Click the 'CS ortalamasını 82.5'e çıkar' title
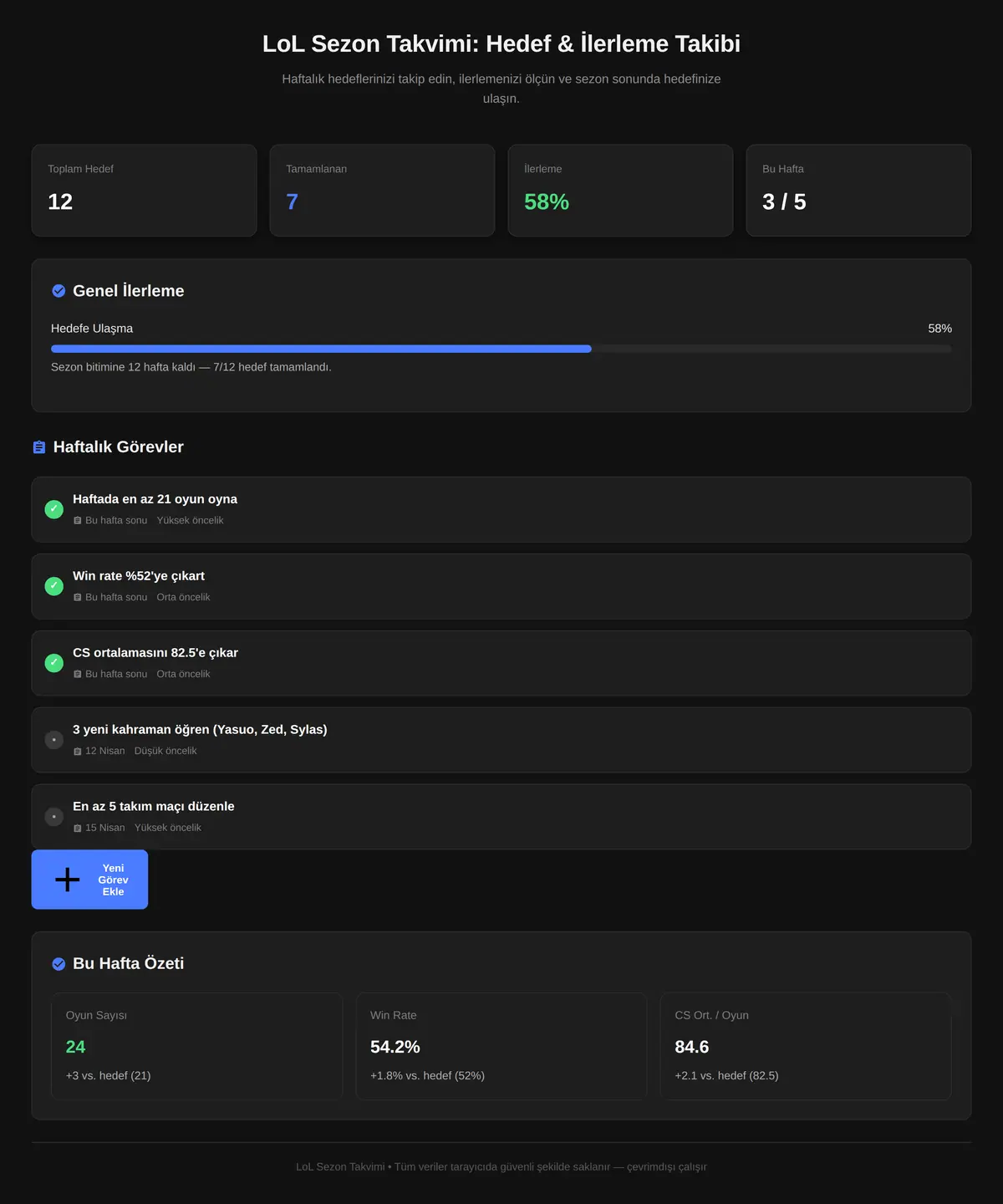 point(155,653)
